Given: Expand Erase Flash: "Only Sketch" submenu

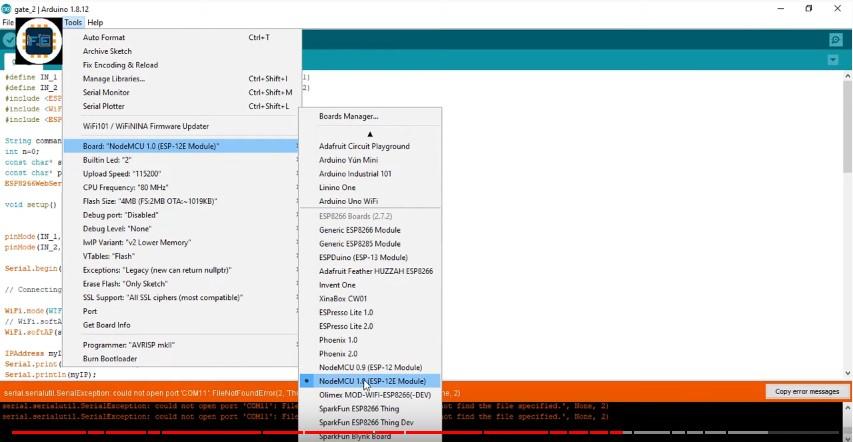Looking at the screenshot, I should point(182,284).
